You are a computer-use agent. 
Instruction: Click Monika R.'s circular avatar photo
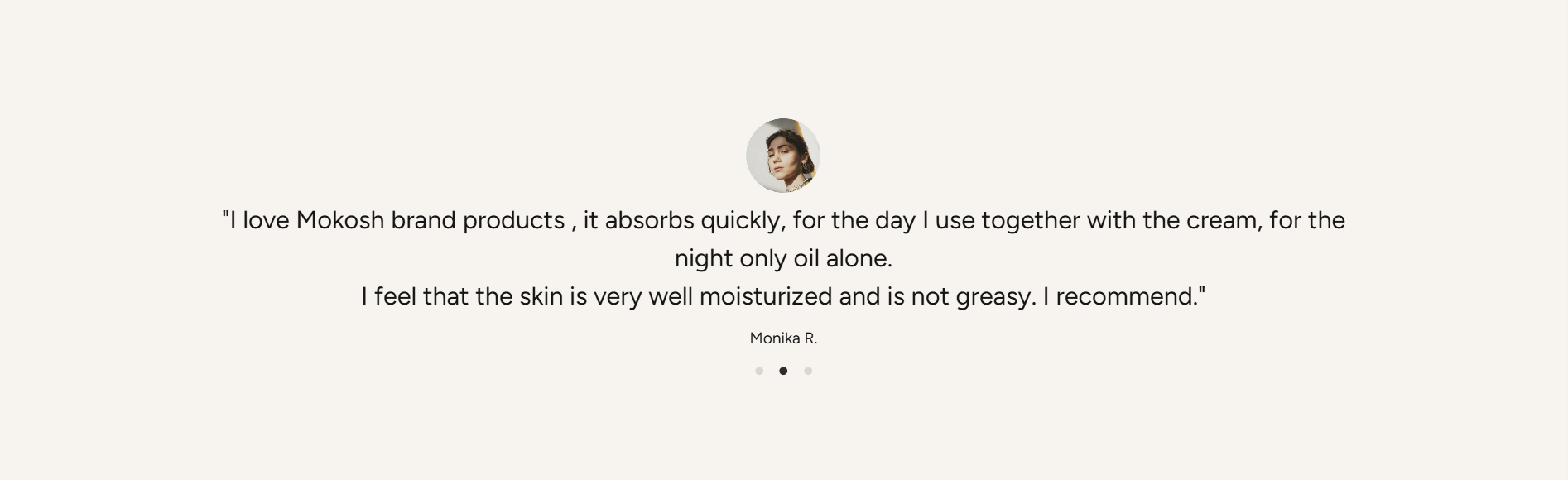coord(783,156)
